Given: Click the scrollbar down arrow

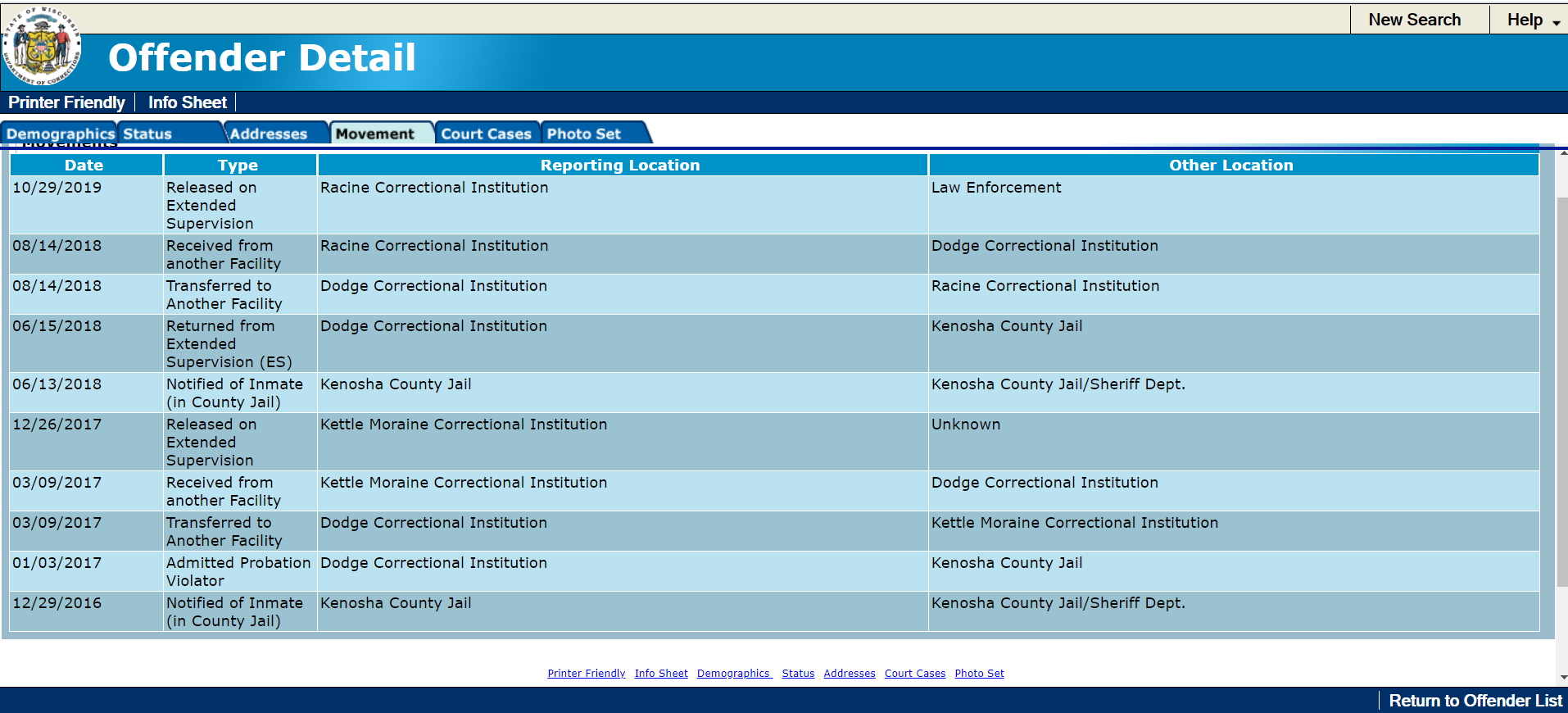Looking at the screenshot, I should click(1562, 678).
